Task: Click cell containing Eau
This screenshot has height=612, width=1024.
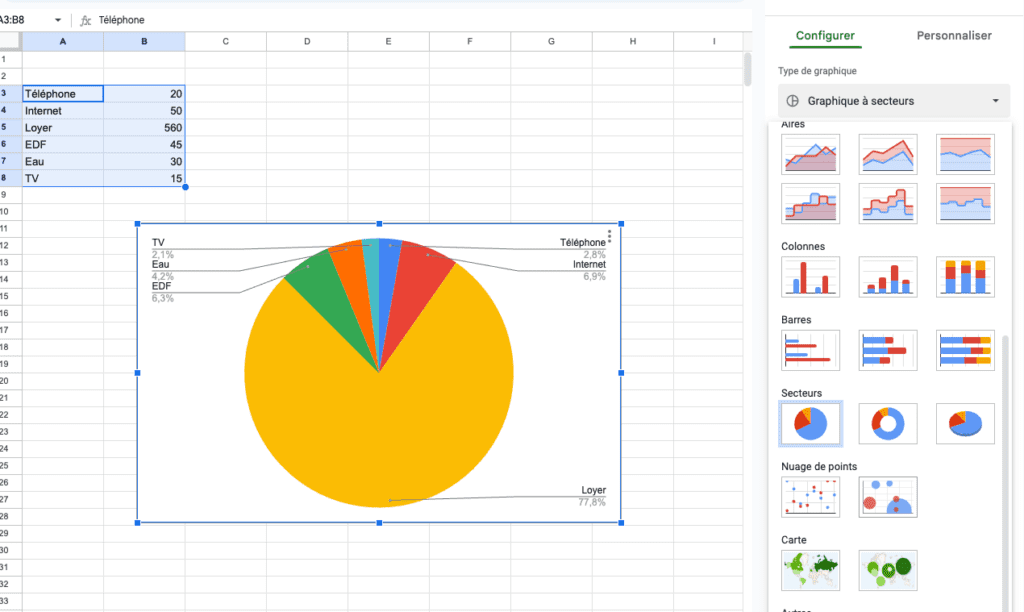Action: click(x=63, y=161)
